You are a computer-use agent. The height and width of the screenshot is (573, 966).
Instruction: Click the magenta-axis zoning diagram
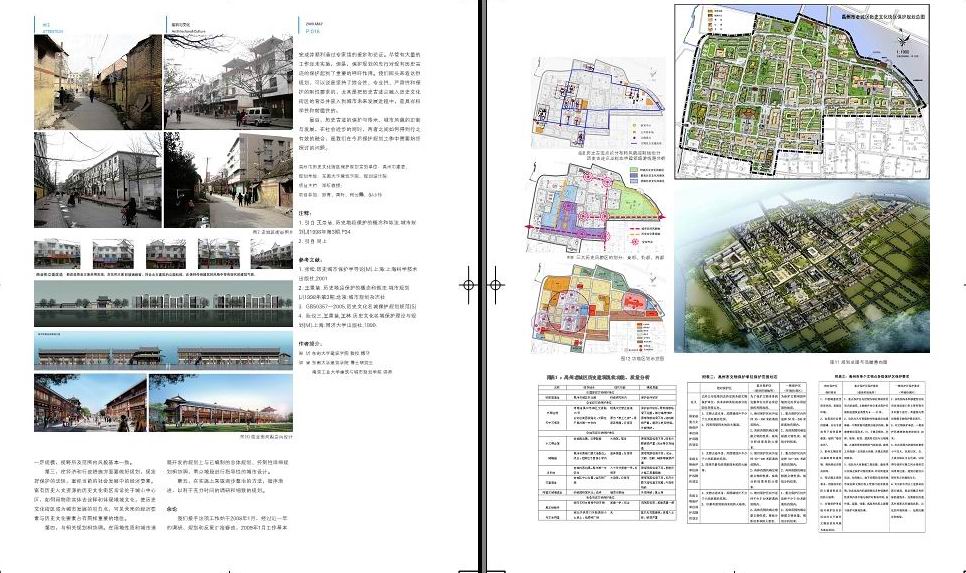[598, 204]
